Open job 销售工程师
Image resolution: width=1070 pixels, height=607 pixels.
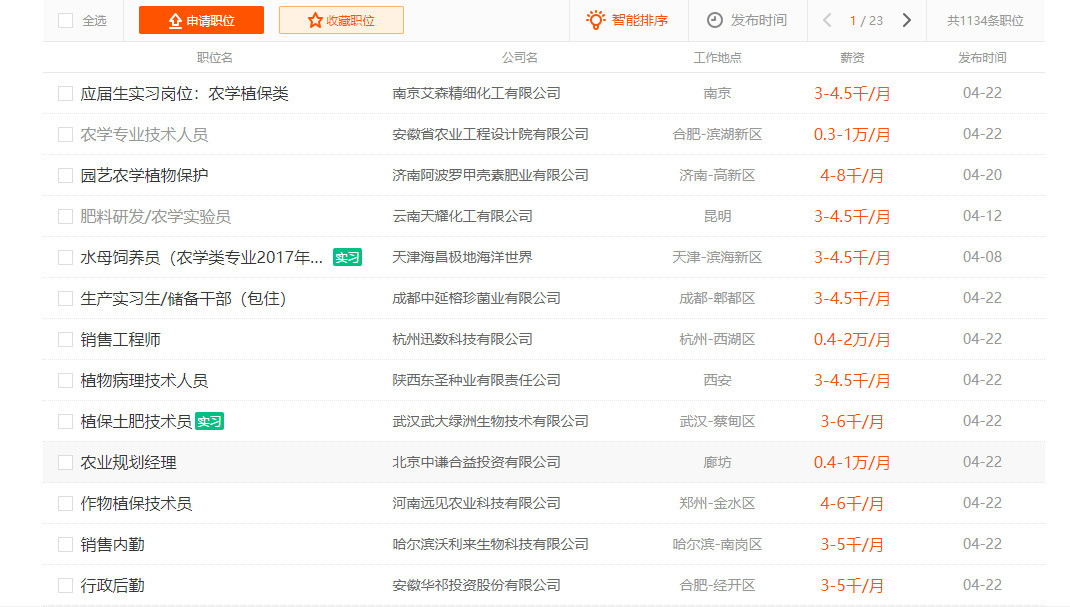(x=120, y=339)
